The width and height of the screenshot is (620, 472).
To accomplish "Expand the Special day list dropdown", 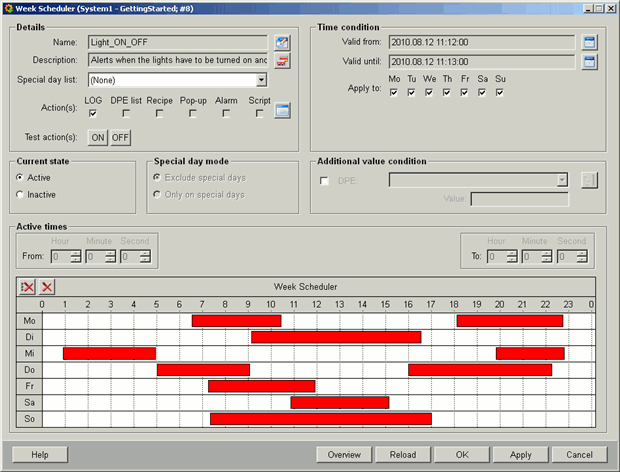I will click(x=261, y=80).
